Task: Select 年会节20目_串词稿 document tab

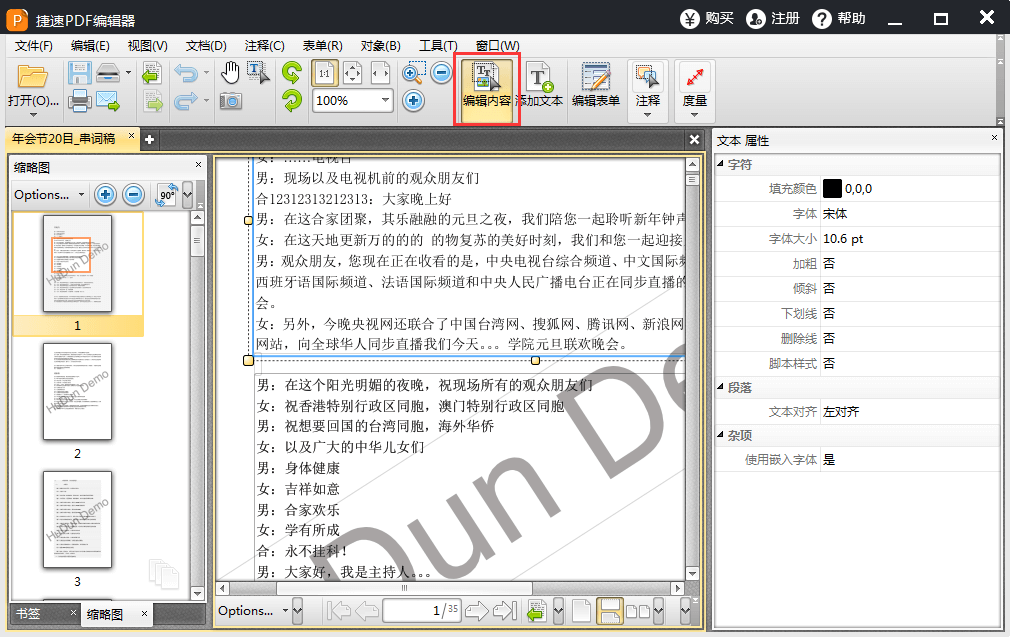Action: (64, 138)
